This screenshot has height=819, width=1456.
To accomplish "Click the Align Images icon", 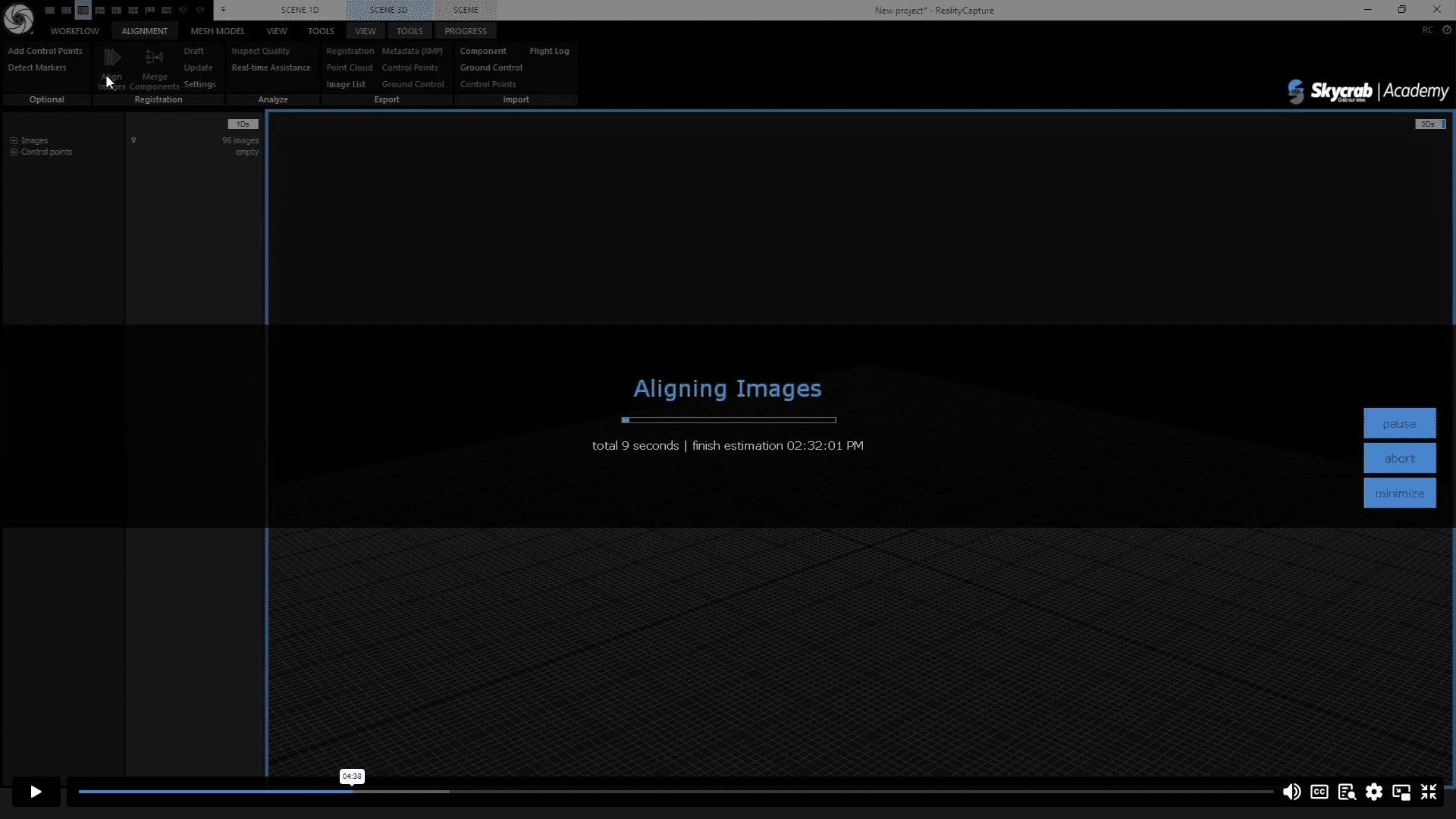I will click(112, 58).
